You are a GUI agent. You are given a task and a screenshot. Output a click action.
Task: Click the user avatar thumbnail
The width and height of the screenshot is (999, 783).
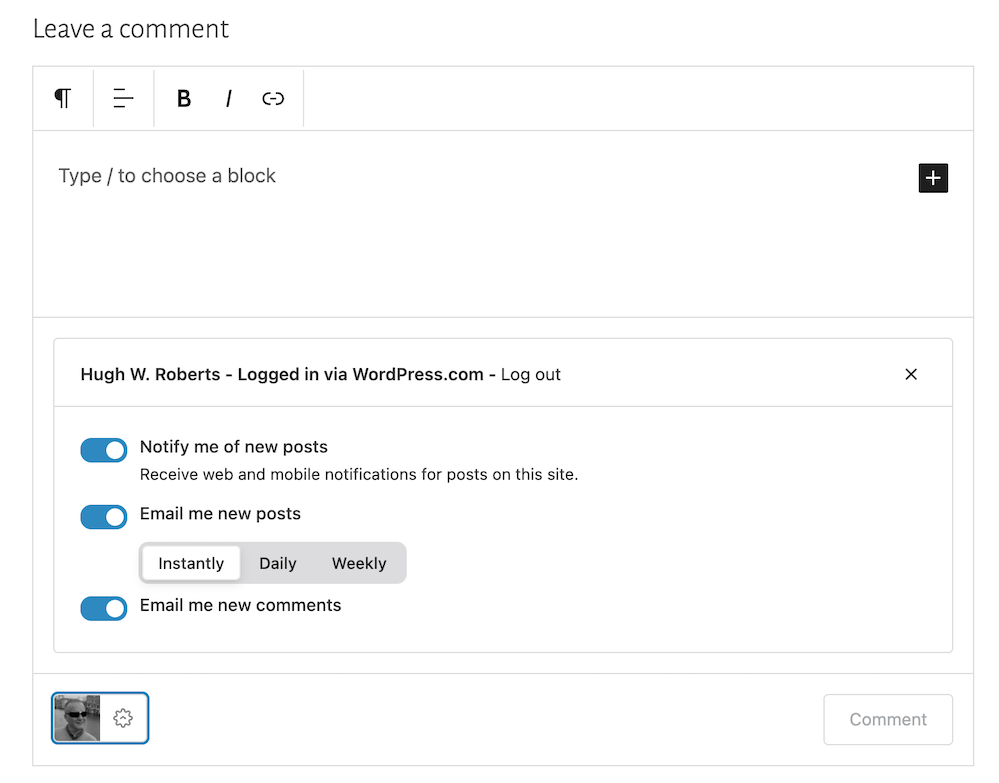77,718
